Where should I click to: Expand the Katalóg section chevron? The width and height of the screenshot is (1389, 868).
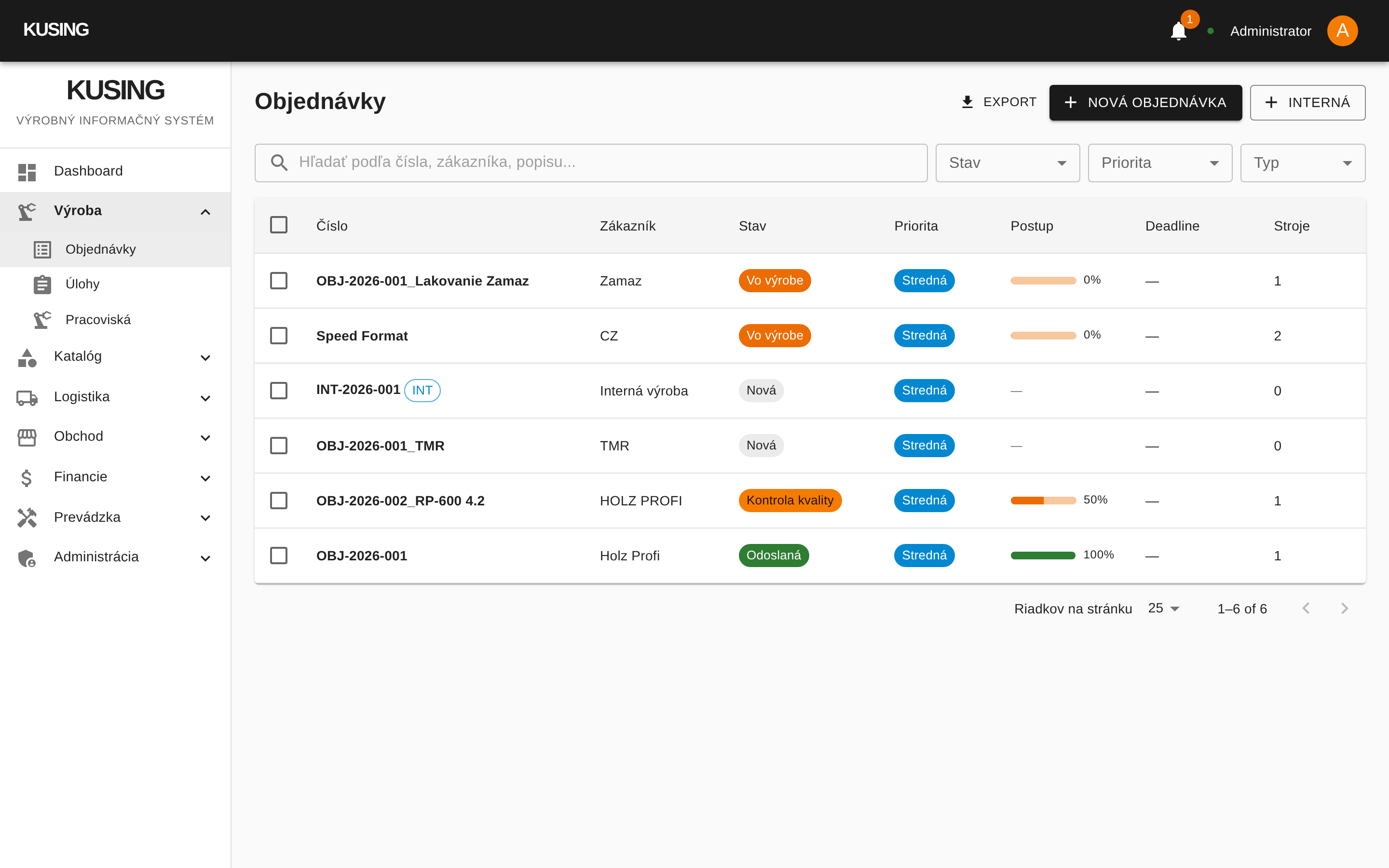pos(205,358)
